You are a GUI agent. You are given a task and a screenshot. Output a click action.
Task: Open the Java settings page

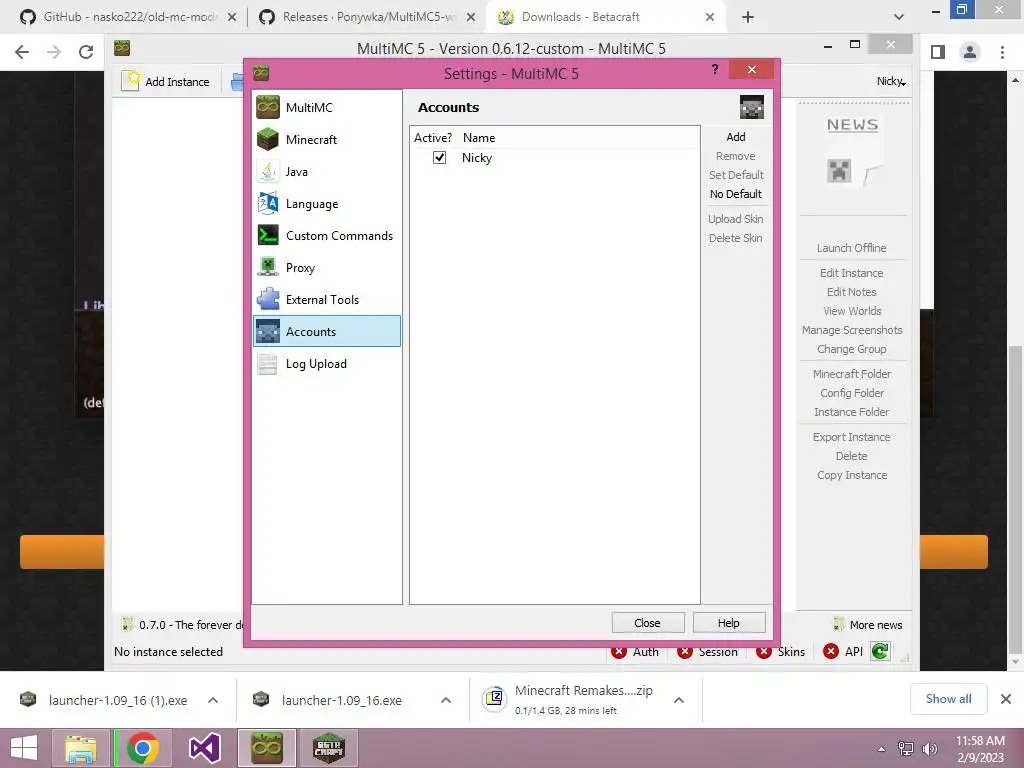tap(327, 171)
